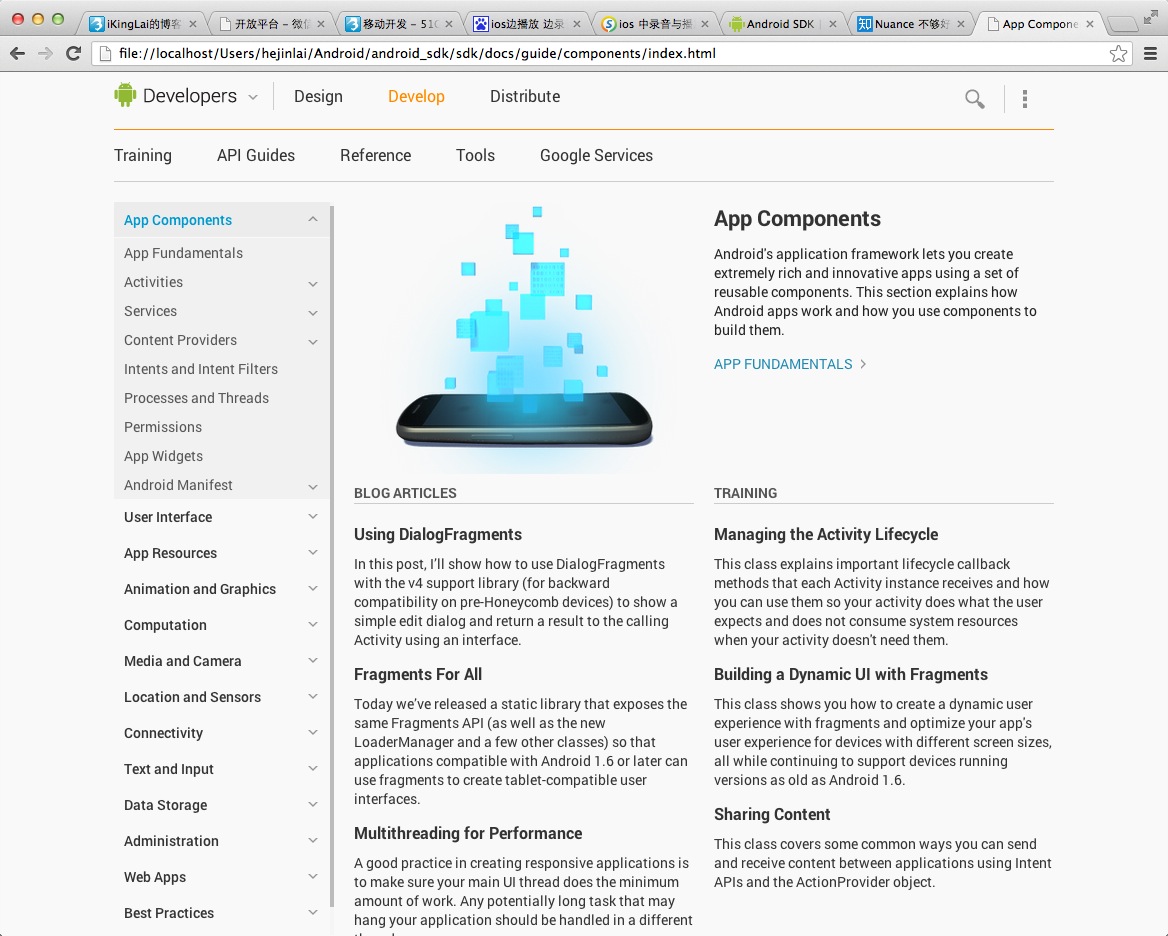This screenshot has width=1168, height=936.
Task: Close the iKingLai blog tab
Action: 193,24
